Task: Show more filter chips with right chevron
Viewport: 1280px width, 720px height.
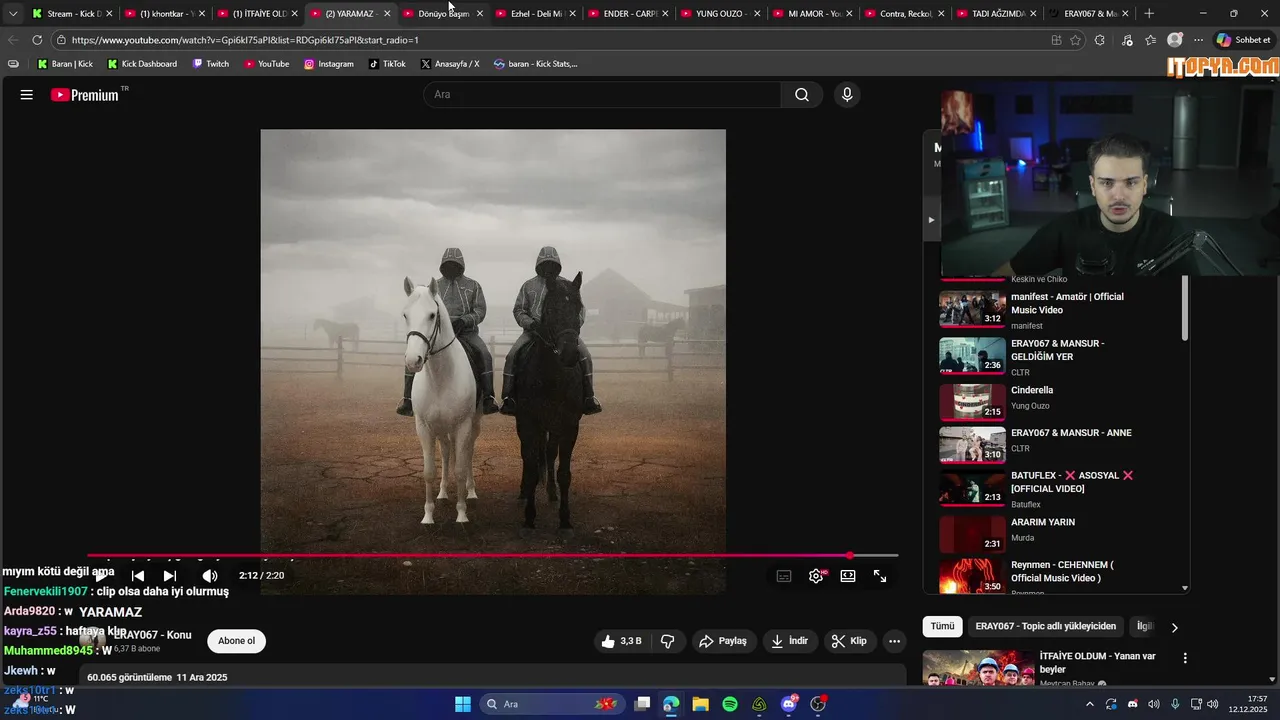Action: 1174,627
